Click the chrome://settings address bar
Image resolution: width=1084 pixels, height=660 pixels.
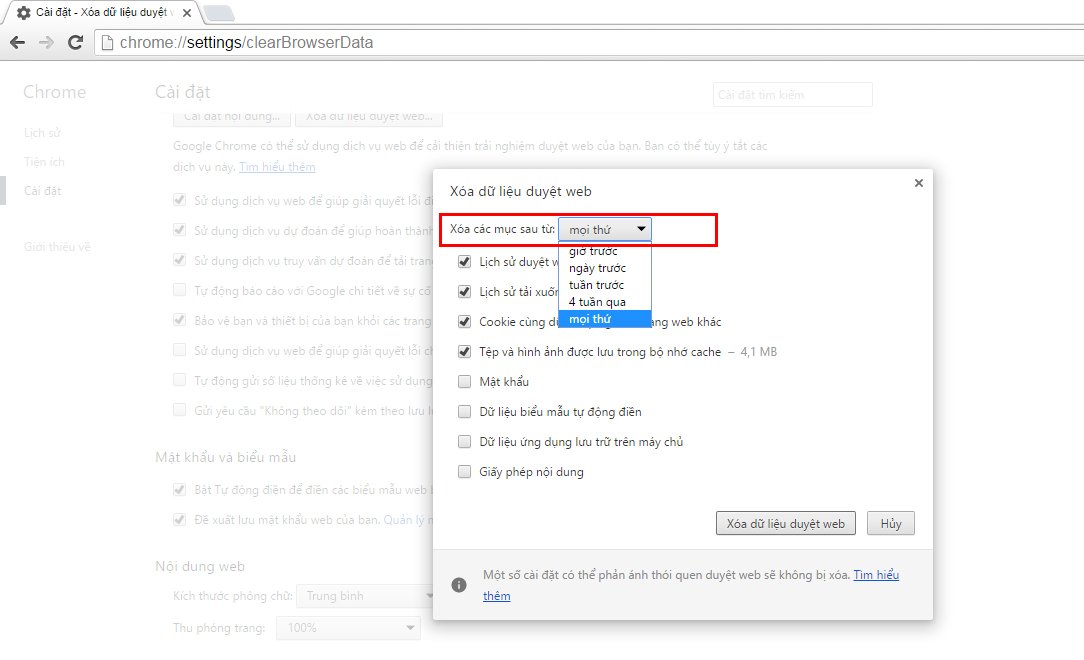pos(500,43)
